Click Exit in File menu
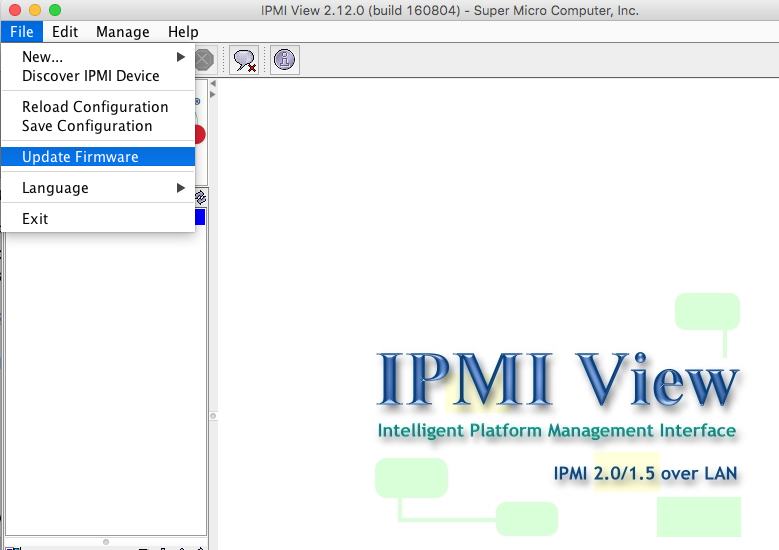Viewport: 779px width, 550px height. click(98, 219)
